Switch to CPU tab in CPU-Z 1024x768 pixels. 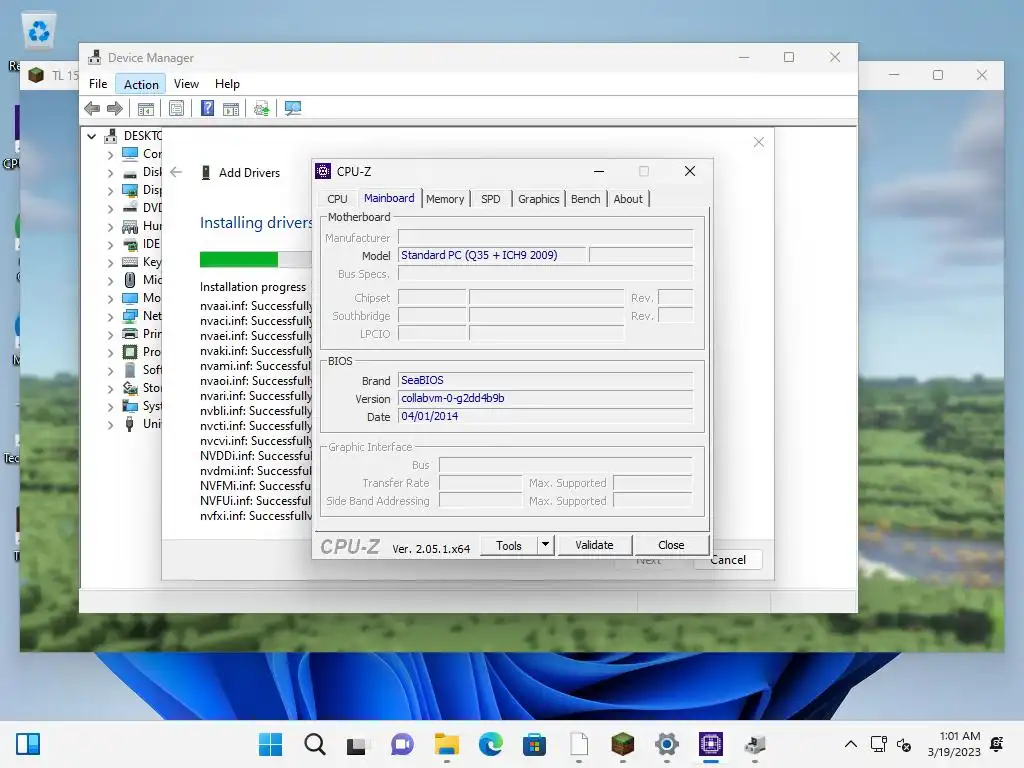tap(337, 199)
